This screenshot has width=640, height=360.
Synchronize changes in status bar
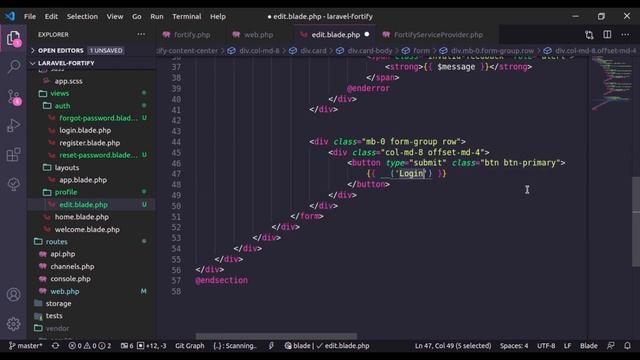pos(56,346)
